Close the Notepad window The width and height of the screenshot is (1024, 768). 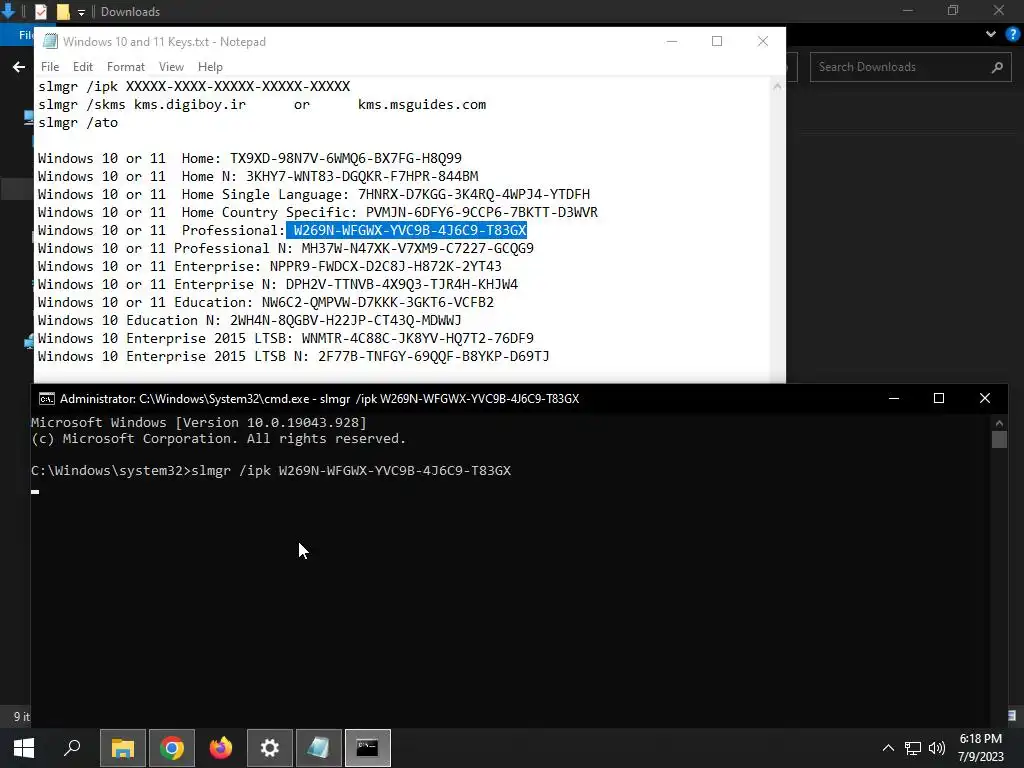tap(763, 41)
